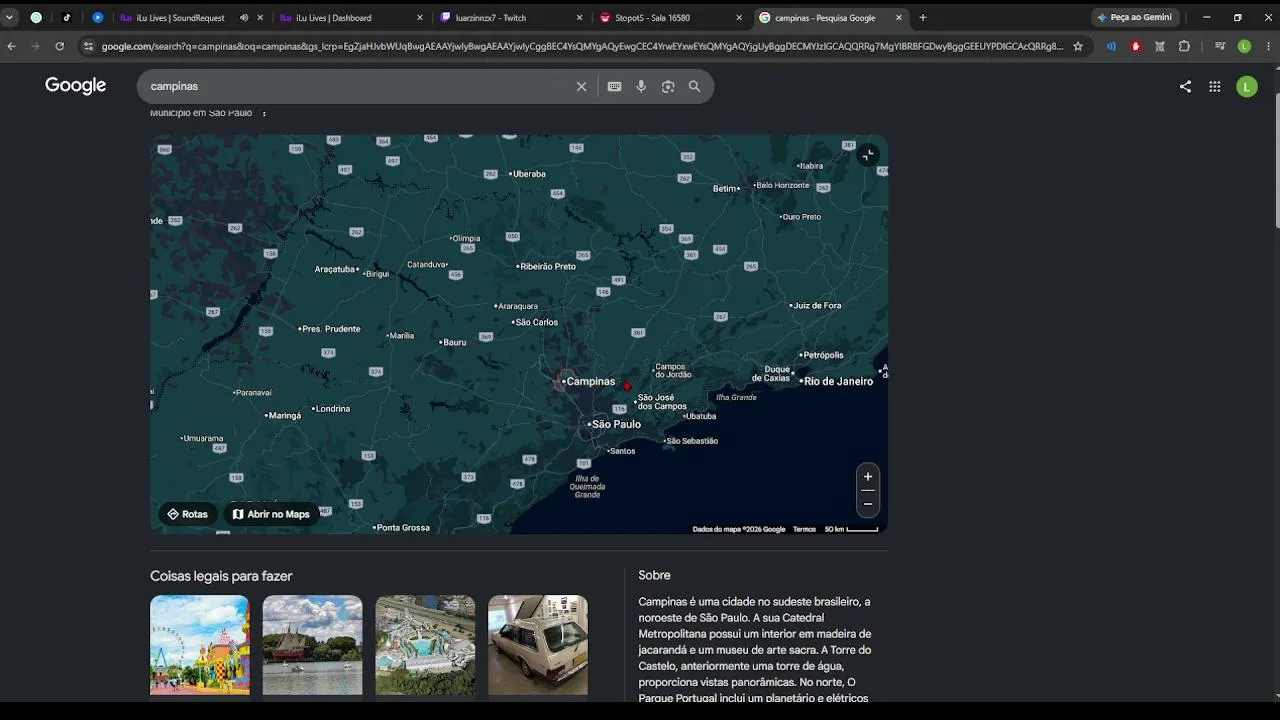Click the Rio de Janeiro map label

point(836,381)
